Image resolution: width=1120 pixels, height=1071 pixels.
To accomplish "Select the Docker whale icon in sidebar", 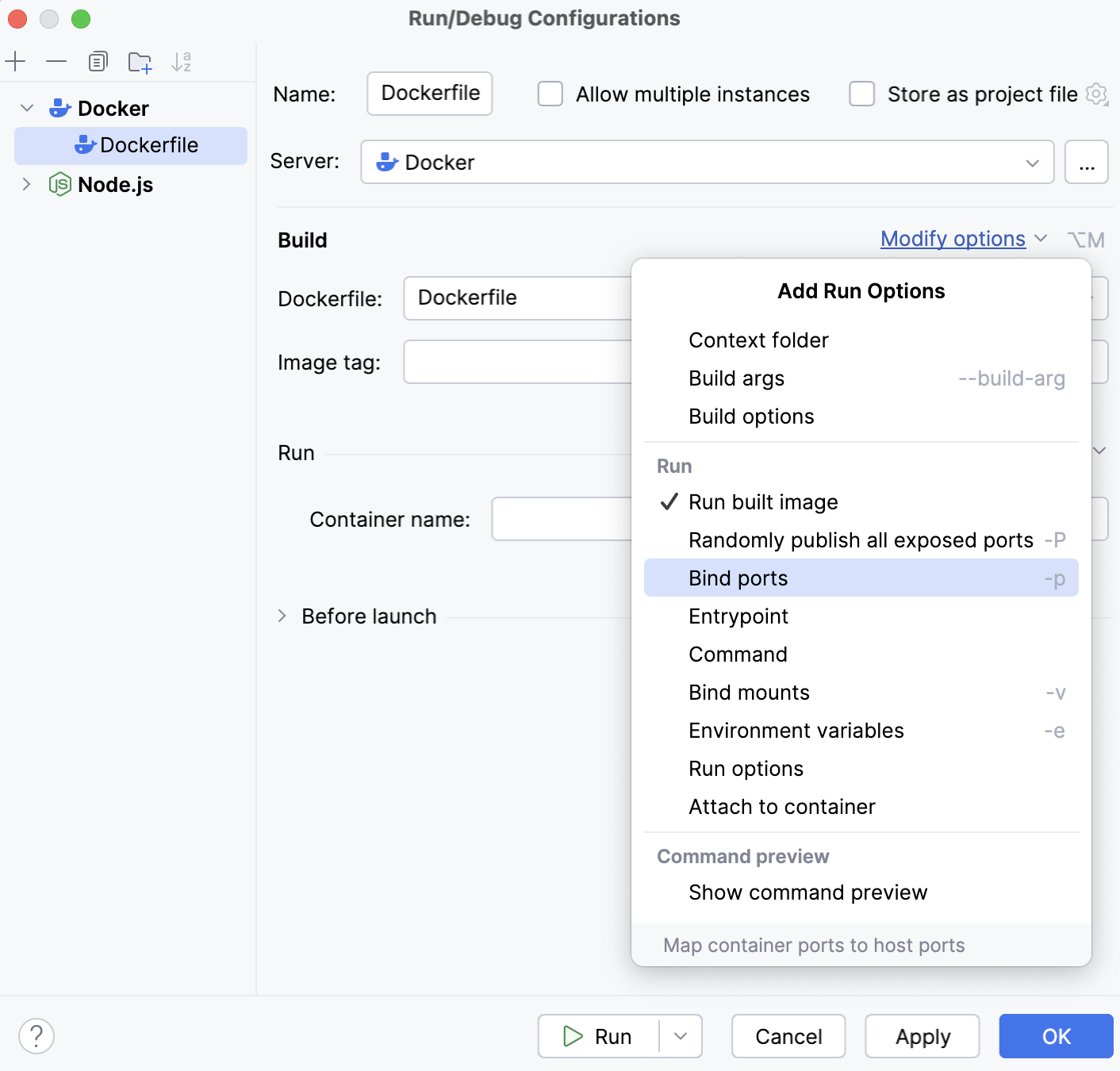I will tap(60, 108).
